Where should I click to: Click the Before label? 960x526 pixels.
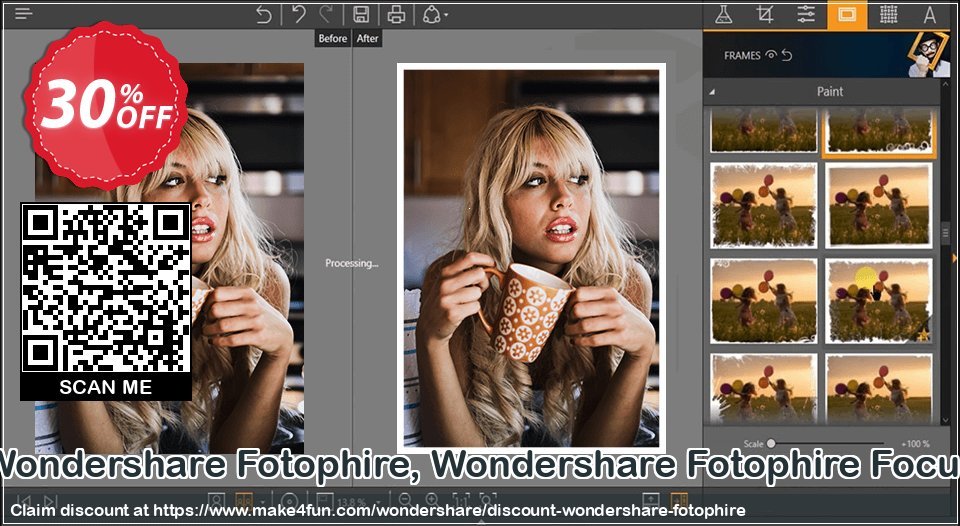pos(332,38)
